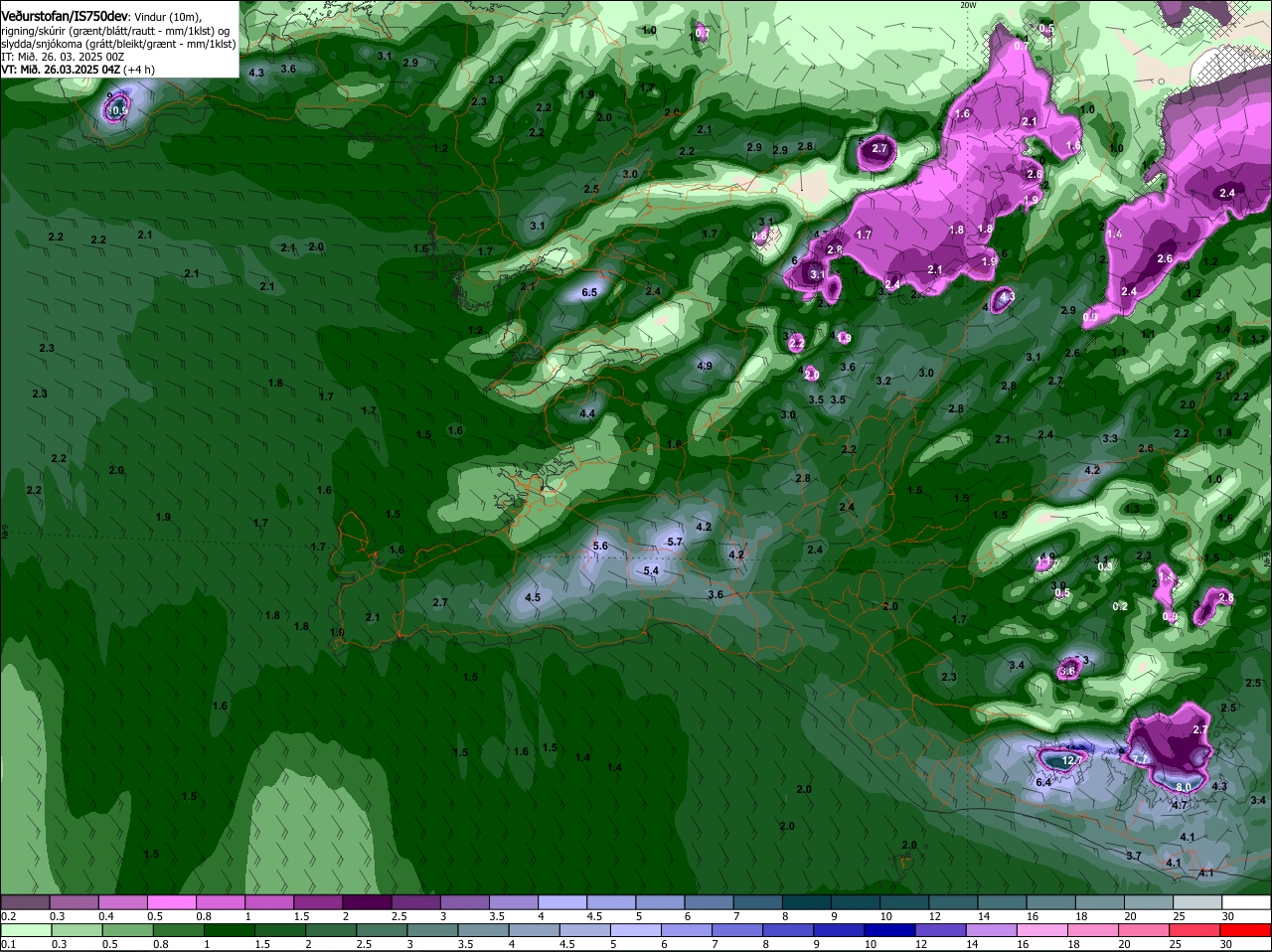The height and width of the screenshot is (952, 1272).
Task: Click the 5.7 precipitation value label
Action: pos(675,542)
